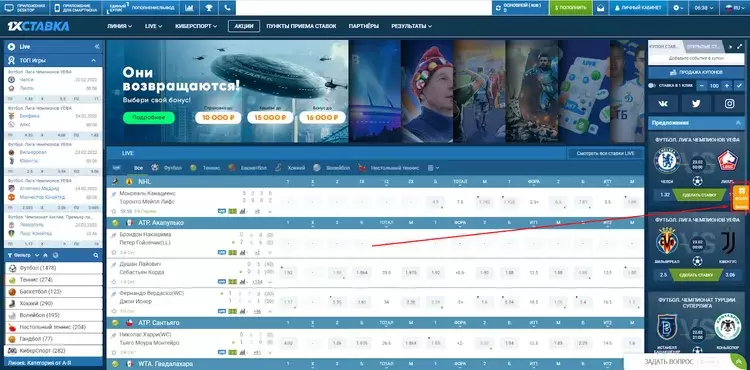Decrease one-click stake with minus
Screen dimensions: 750x370
[702, 86]
